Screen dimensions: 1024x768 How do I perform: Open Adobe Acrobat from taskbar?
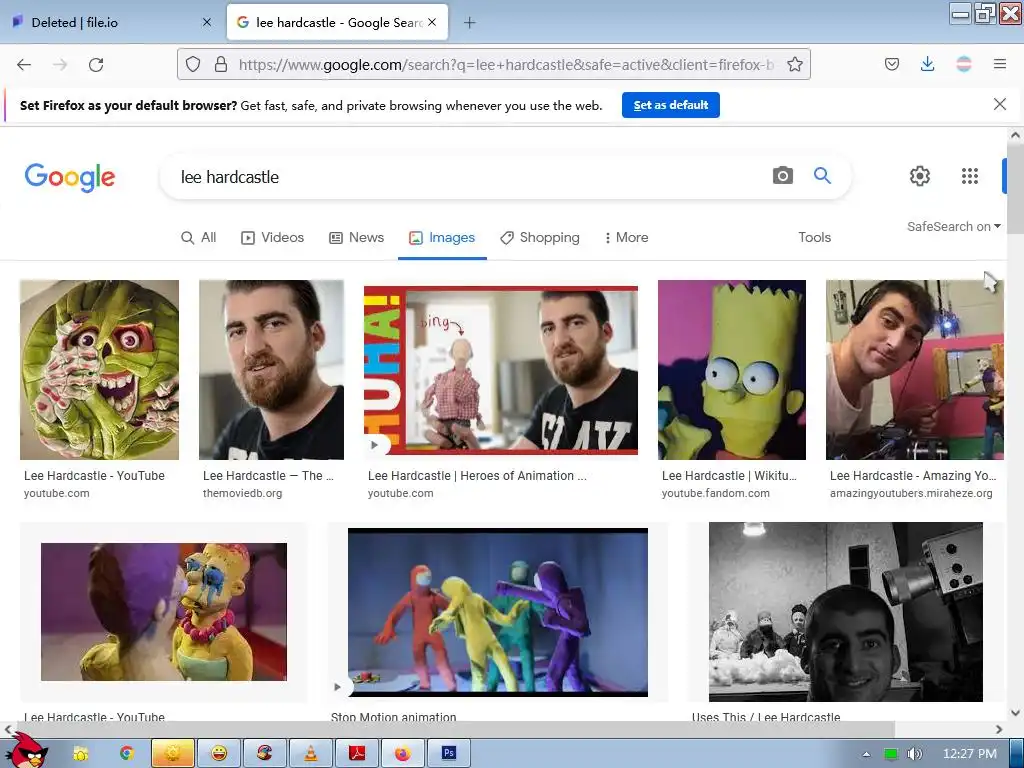coord(357,753)
